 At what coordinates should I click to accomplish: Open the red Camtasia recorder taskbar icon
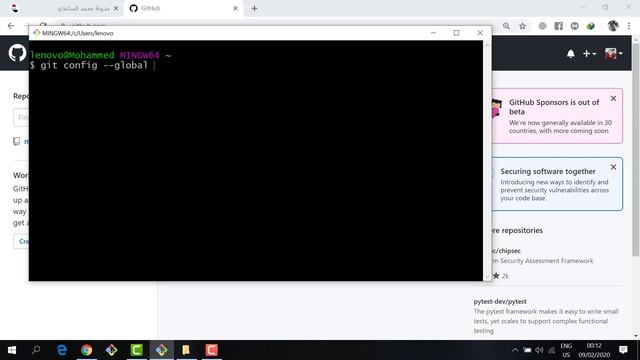pyautogui.click(x=211, y=350)
